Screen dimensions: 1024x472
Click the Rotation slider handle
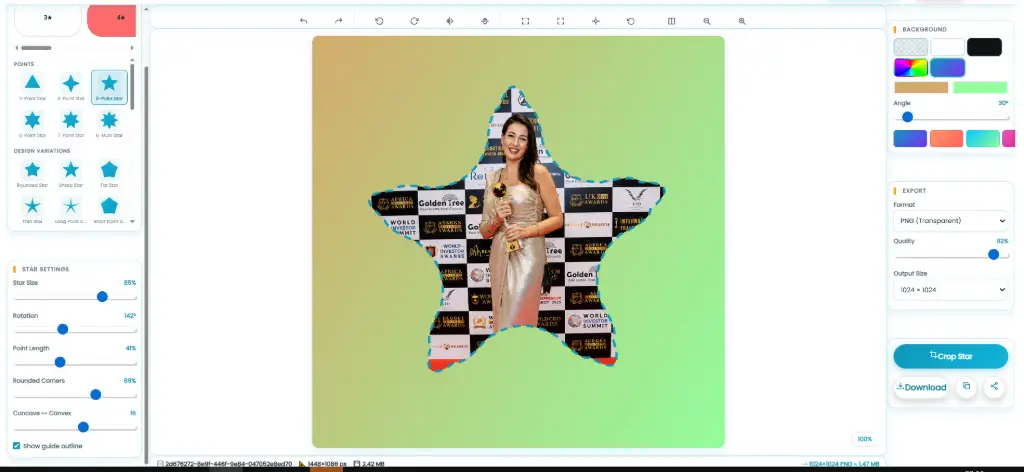click(x=63, y=329)
